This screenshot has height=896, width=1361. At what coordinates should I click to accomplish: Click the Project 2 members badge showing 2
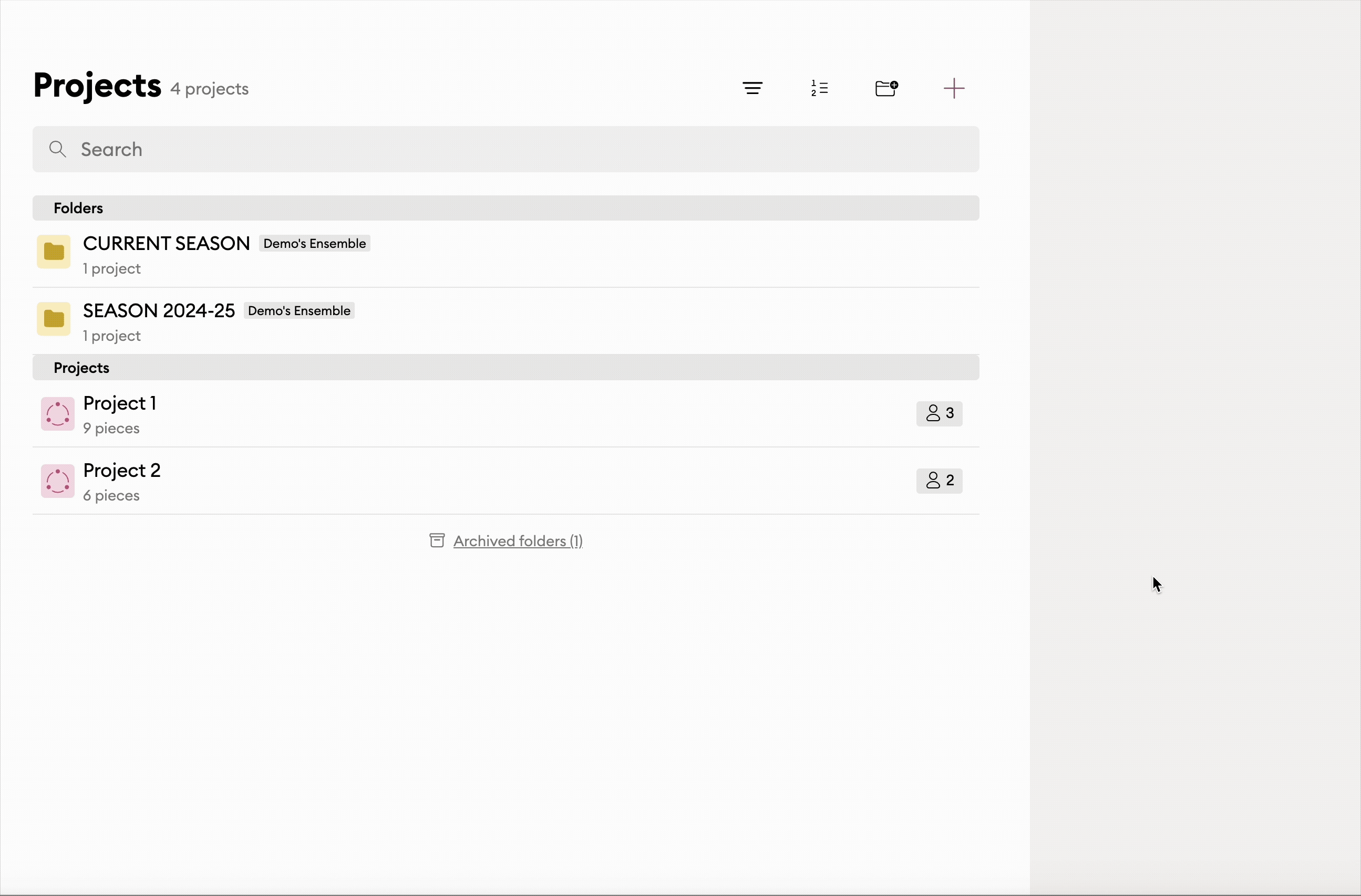tap(939, 481)
